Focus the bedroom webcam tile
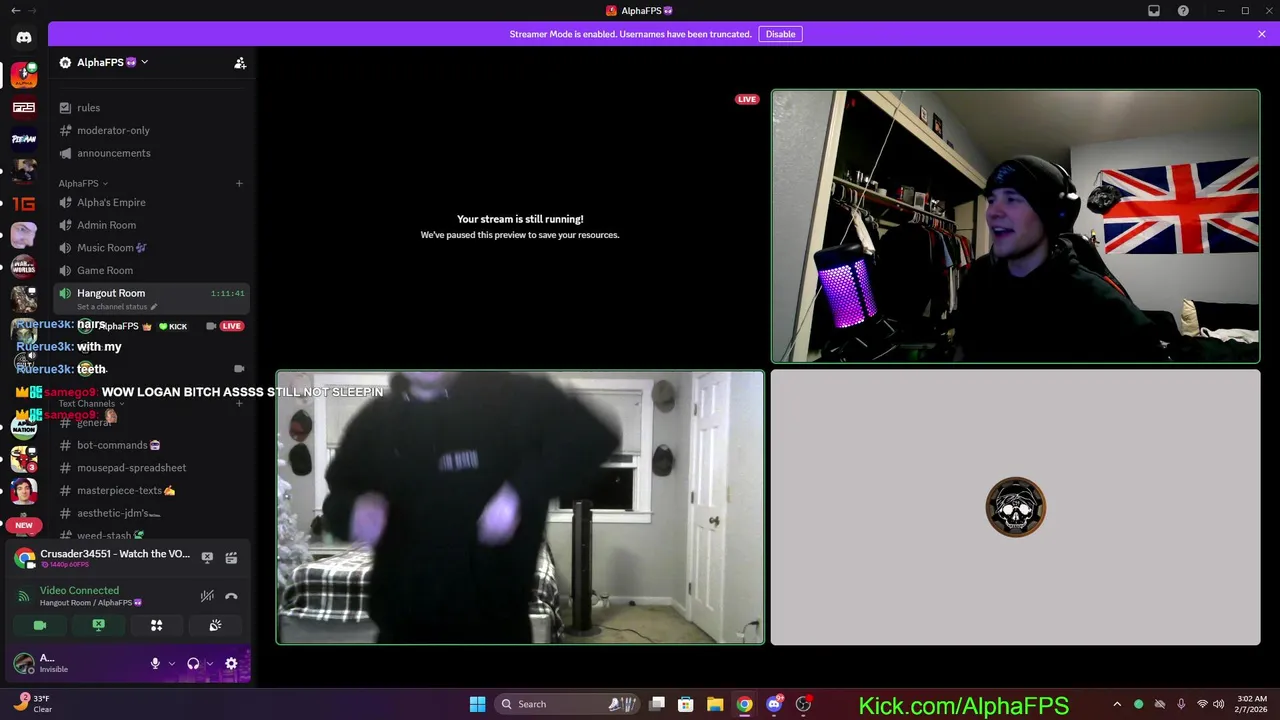1280x720 pixels. coord(520,507)
